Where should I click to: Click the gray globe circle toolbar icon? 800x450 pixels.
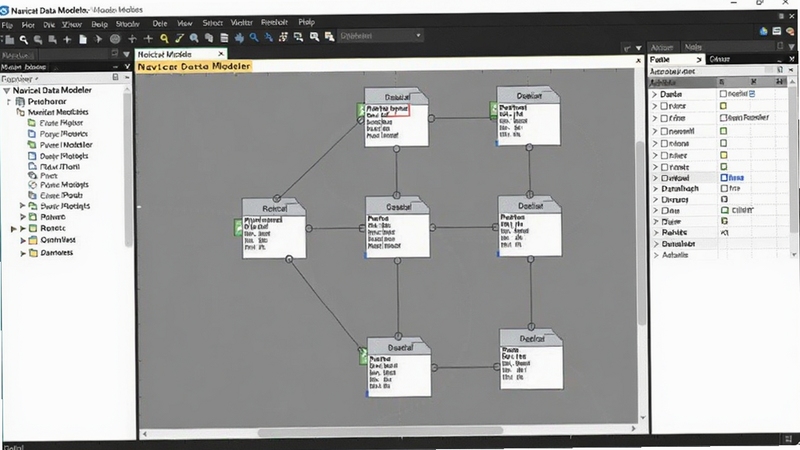pos(115,39)
